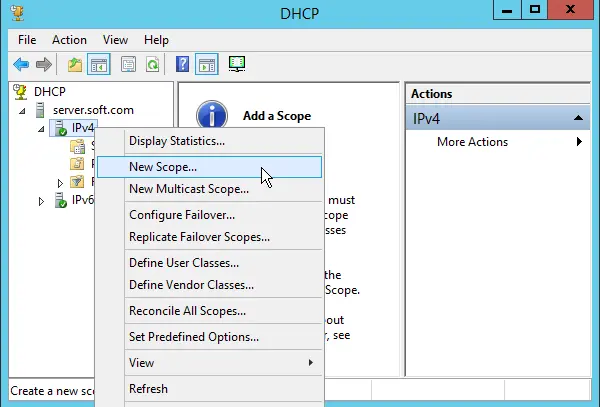Click the green monitor toolbar icon
Image resolution: width=600 pixels, height=407 pixels.
tap(237, 65)
